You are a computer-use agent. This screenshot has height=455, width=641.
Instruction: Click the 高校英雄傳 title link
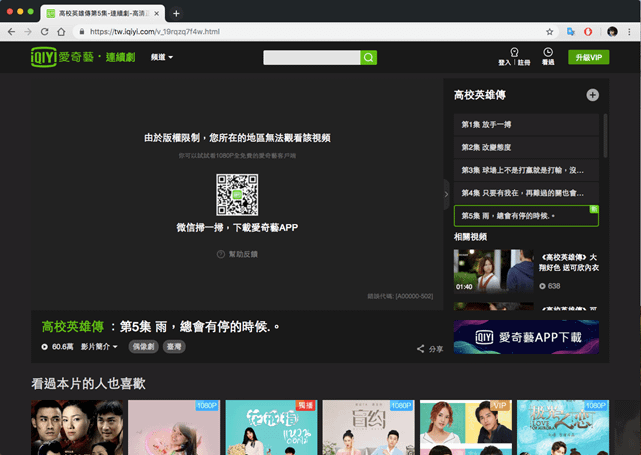tap(73, 327)
